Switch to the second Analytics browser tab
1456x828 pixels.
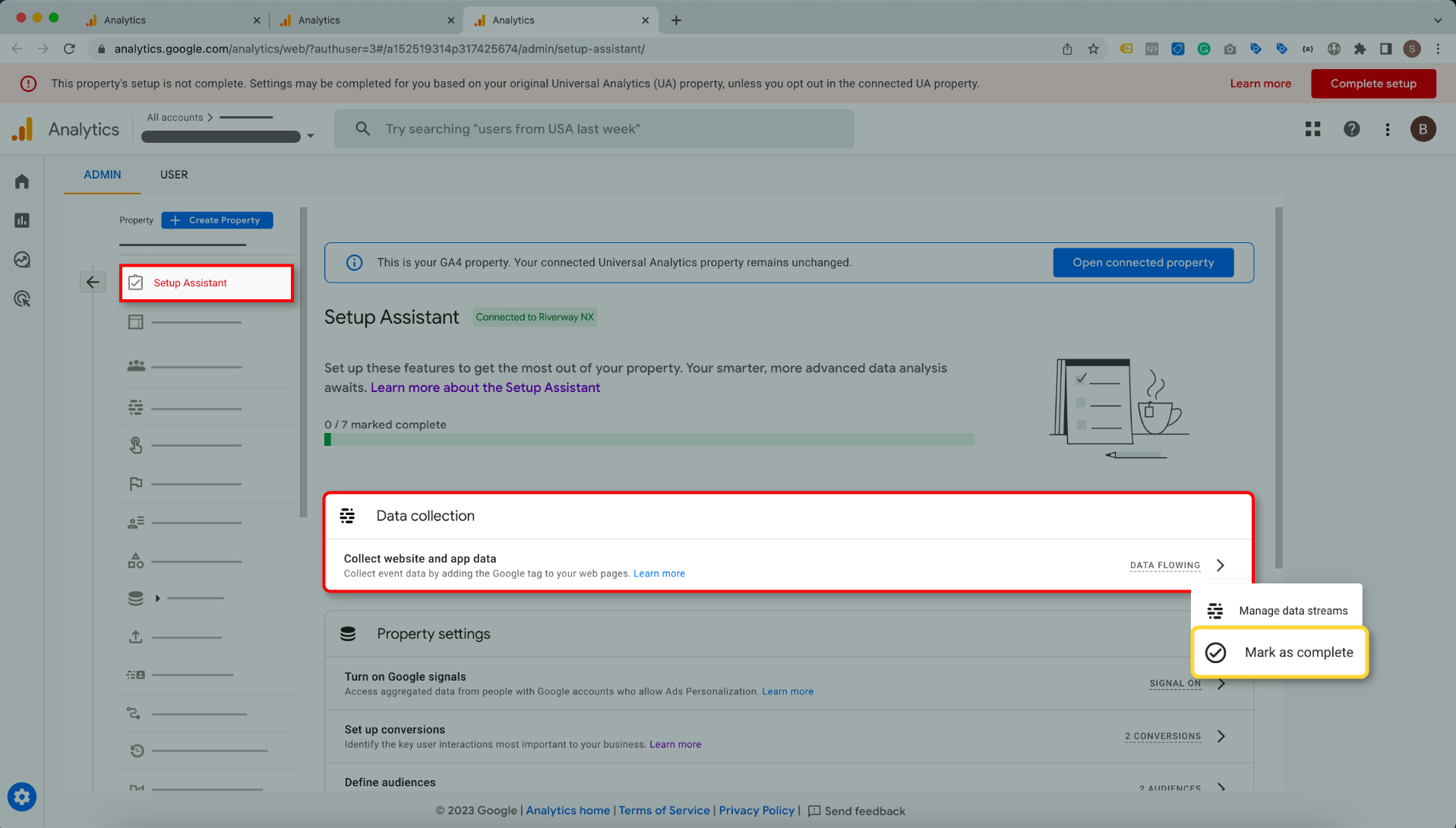[366, 21]
